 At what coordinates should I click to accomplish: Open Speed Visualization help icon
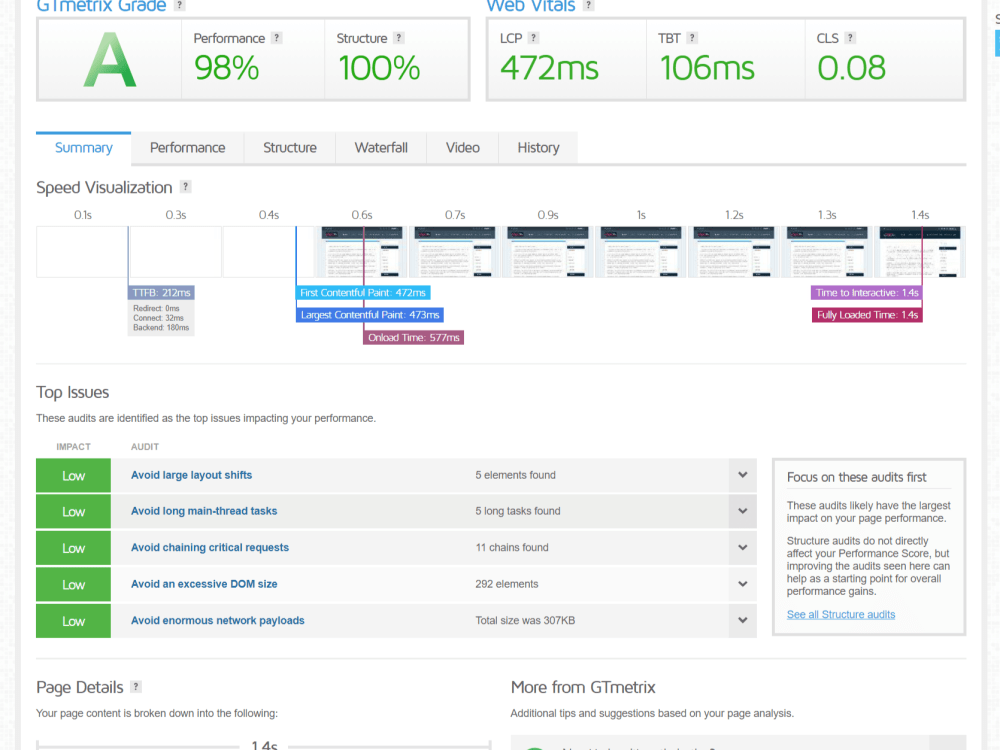(x=186, y=187)
